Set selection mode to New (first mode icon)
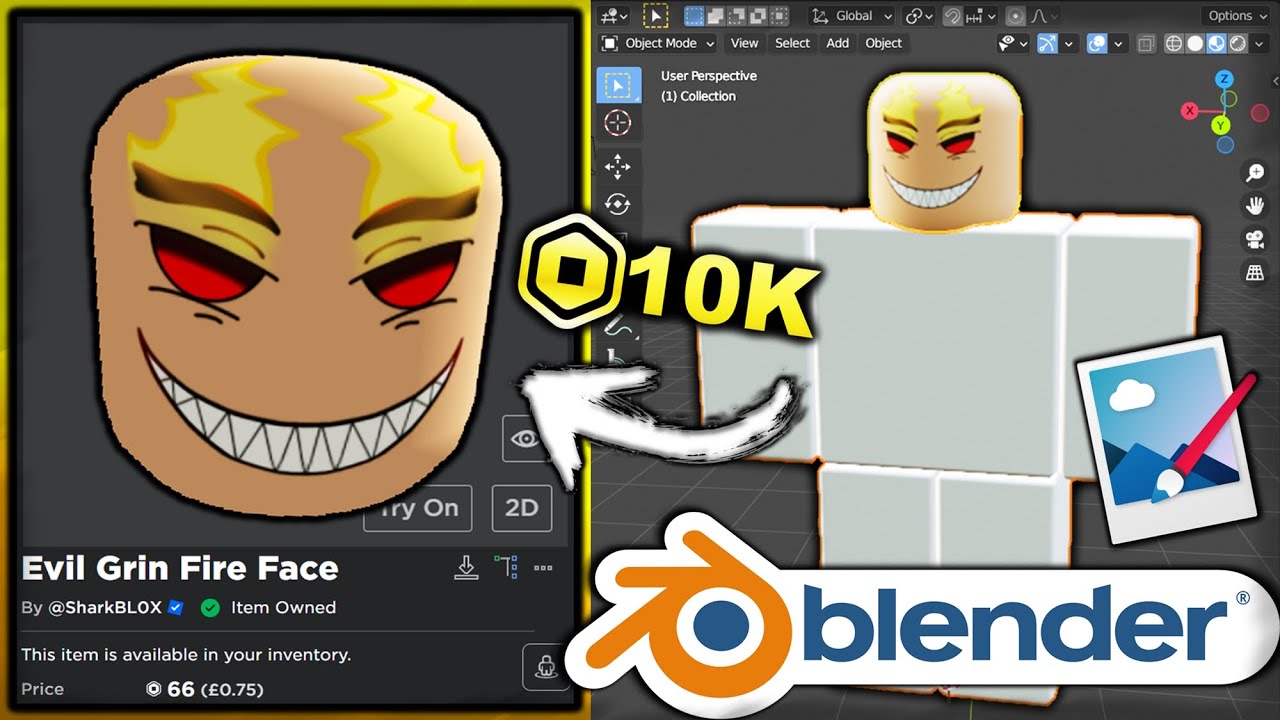The height and width of the screenshot is (720, 1280). (694, 16)
